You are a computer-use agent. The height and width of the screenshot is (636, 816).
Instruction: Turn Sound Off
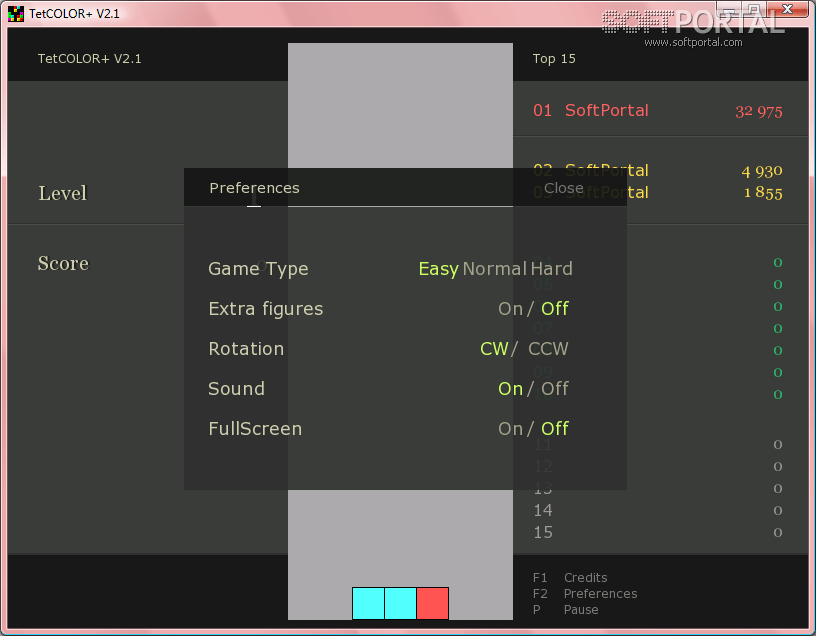(555, 389)
